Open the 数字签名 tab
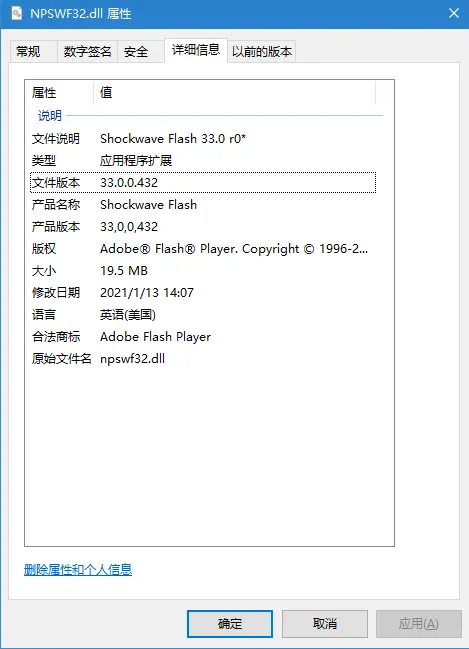The image size is (469, 649). (x=87, y=51)
